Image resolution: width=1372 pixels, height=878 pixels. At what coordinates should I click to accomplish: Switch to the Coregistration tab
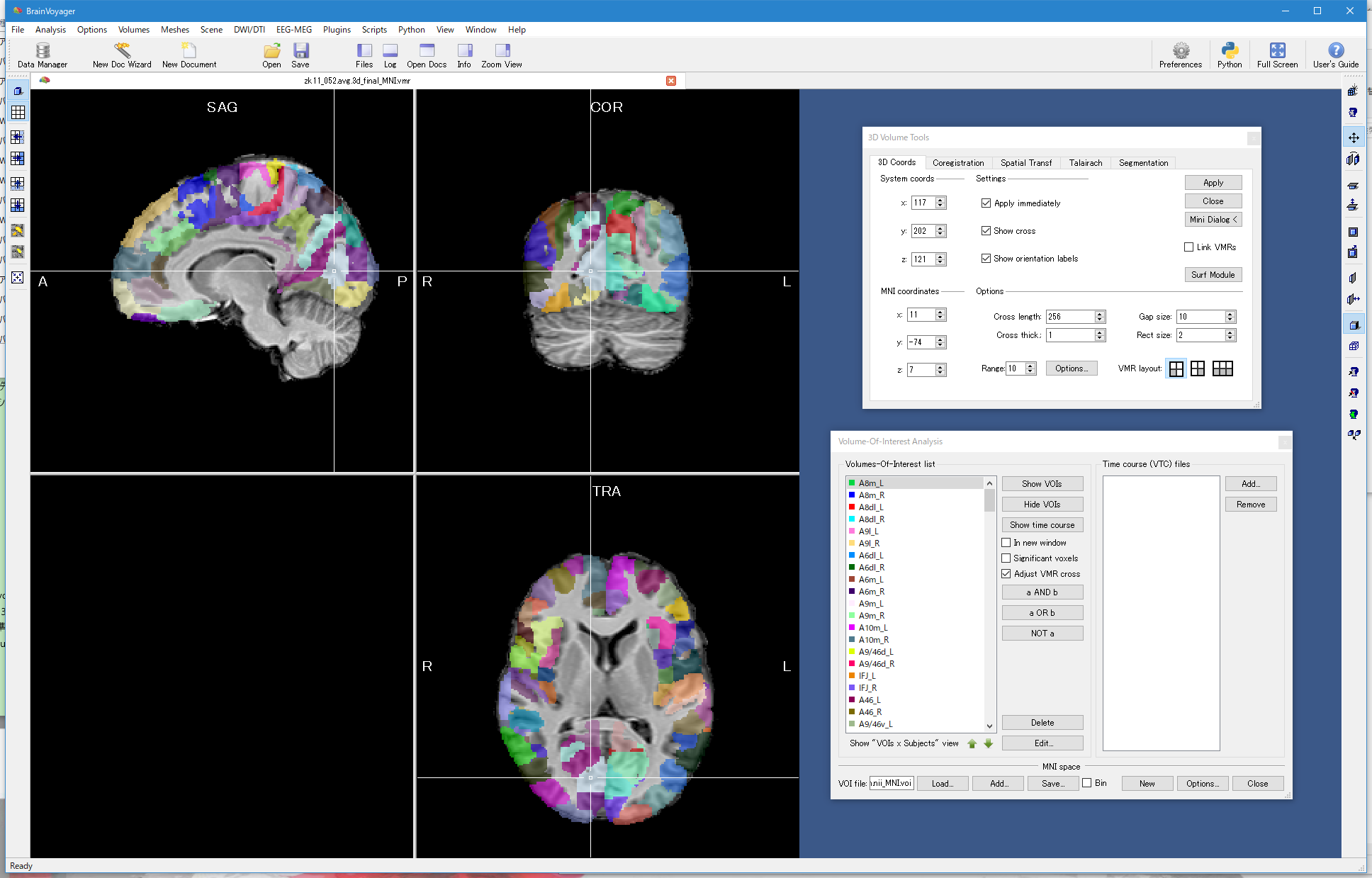pyautogui.click(x=958, y=163)
